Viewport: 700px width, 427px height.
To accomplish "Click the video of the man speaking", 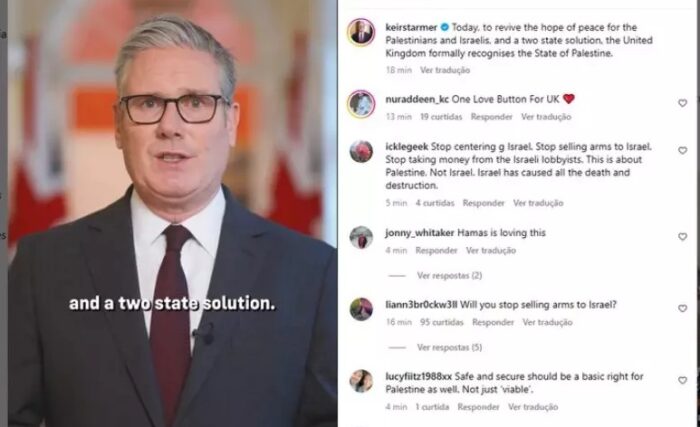I will pyautogui.click(x=172, y=214).
